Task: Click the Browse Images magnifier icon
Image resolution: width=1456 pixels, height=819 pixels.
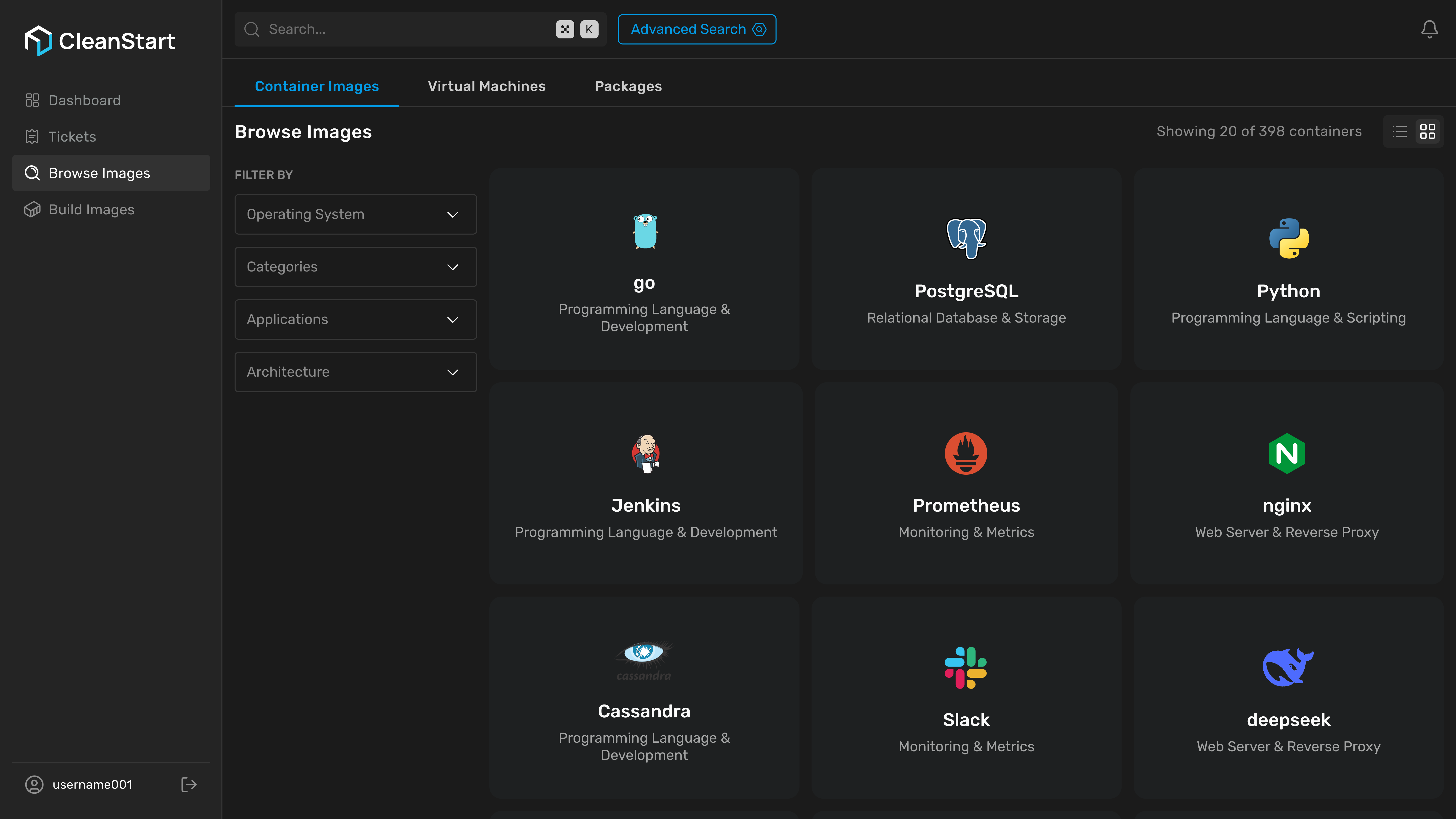Action: pyautogui.click(x=32, y=173)
